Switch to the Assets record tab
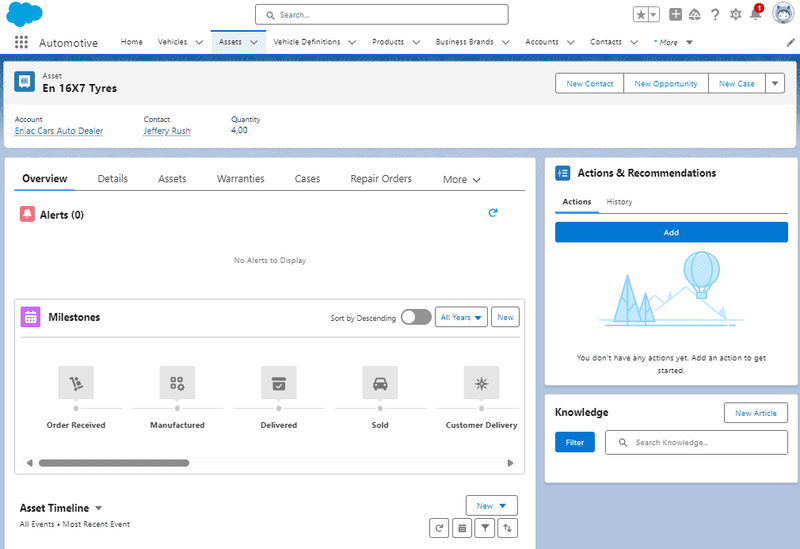The height and width of the screenshot is (549, 800). (172, 179)
